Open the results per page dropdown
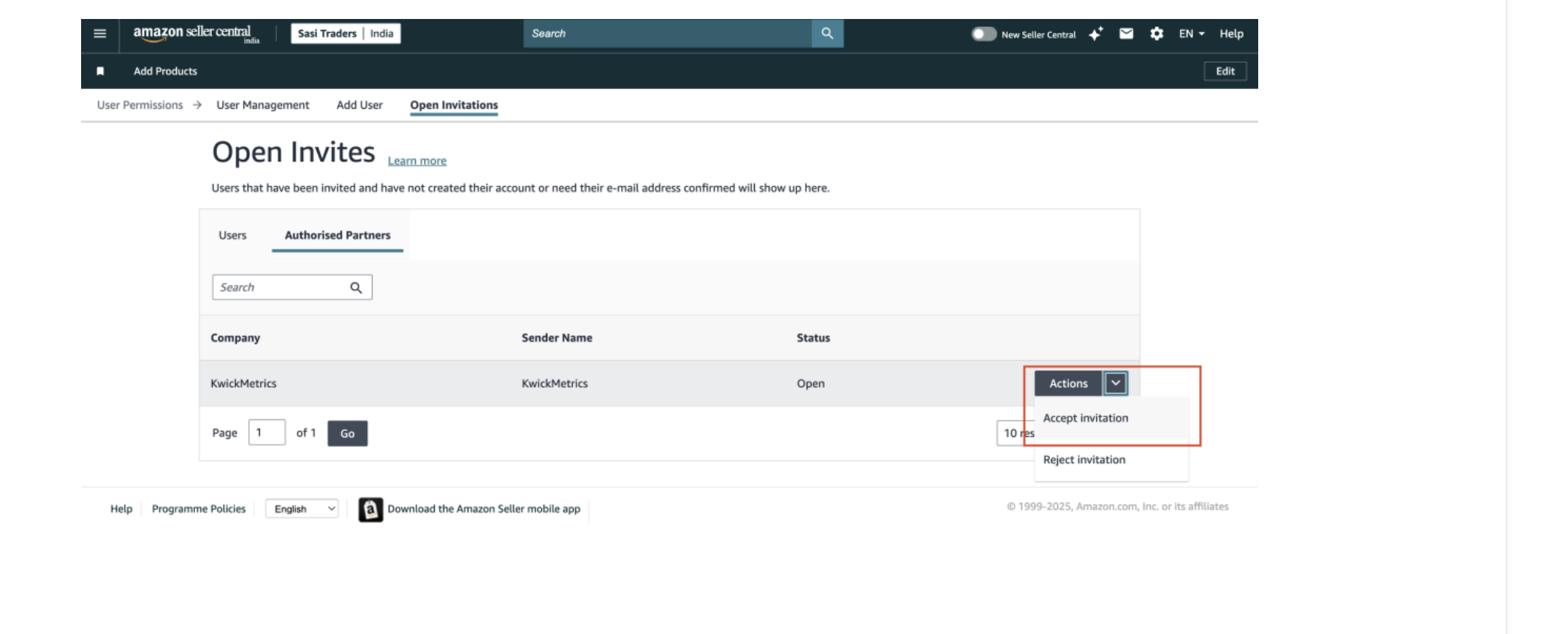This screenshot has height=634, width=1568. (1016, 433)
